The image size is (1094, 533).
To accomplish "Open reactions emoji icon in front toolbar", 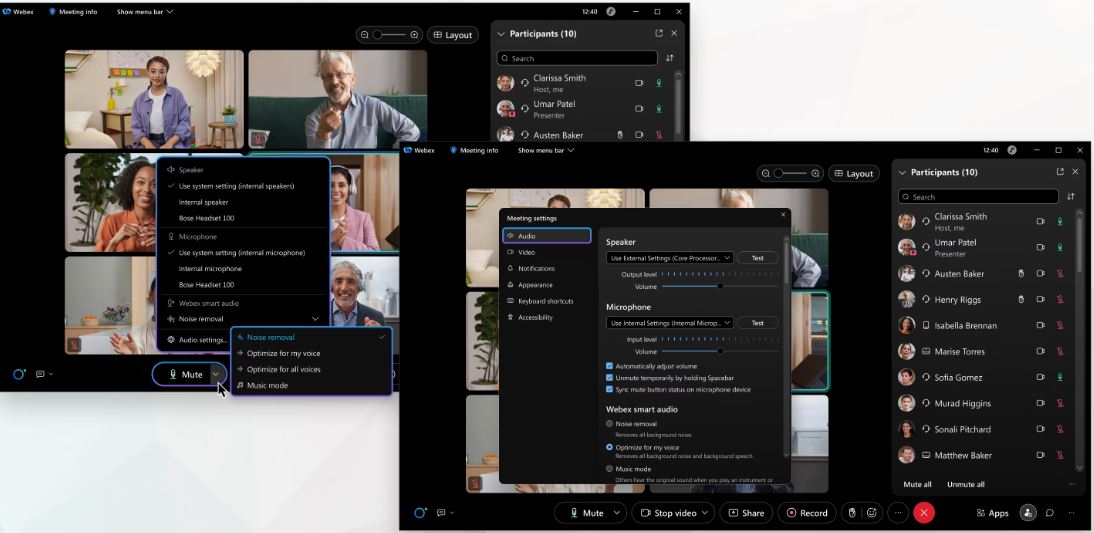I will click(x=871, y=513).
